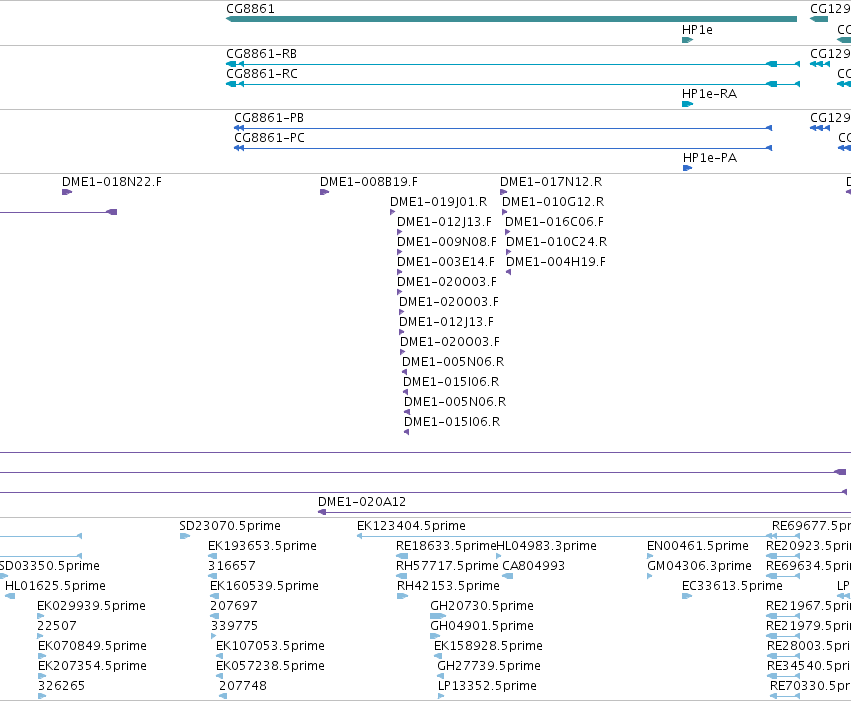This screenshot has width=851, height=701.
Task: Select feature DME1-004H19.F
Action: click(x=556, y=262)
